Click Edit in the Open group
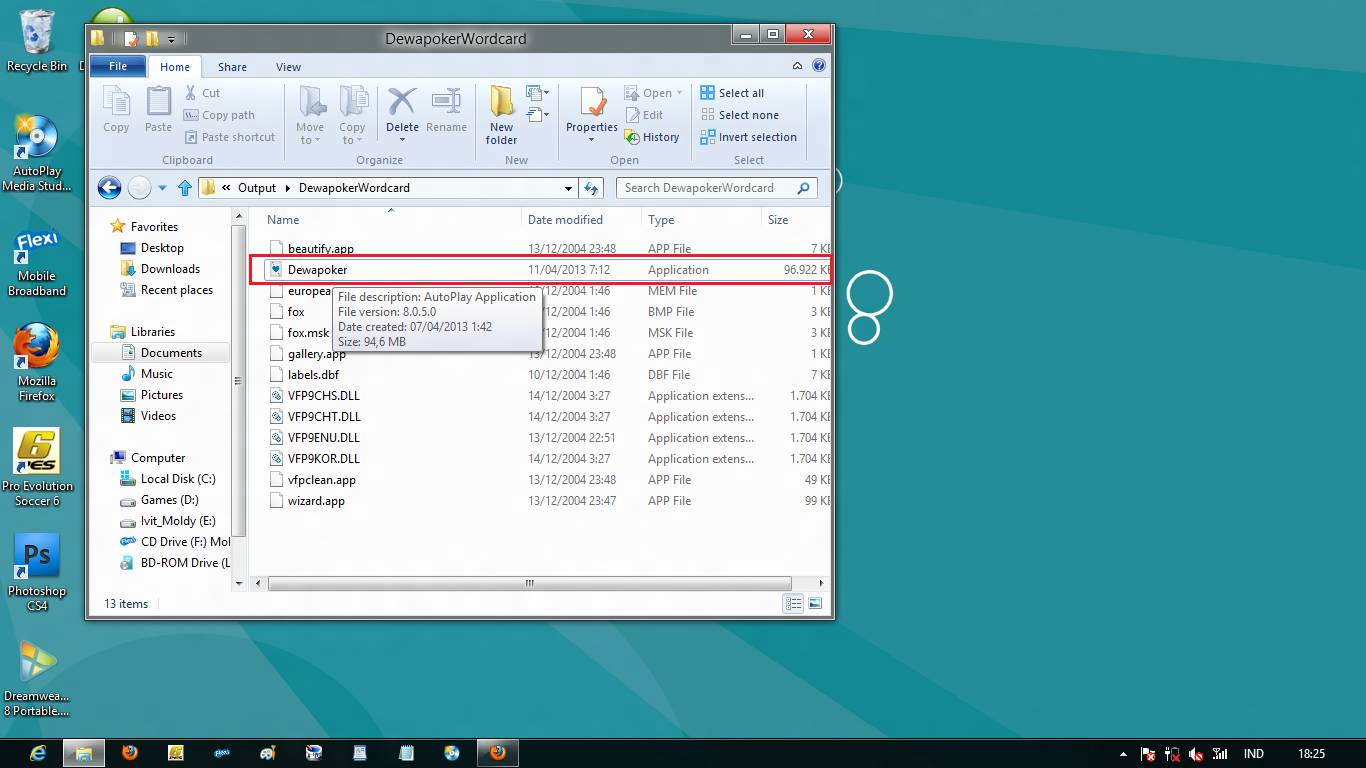 (644, 115)
